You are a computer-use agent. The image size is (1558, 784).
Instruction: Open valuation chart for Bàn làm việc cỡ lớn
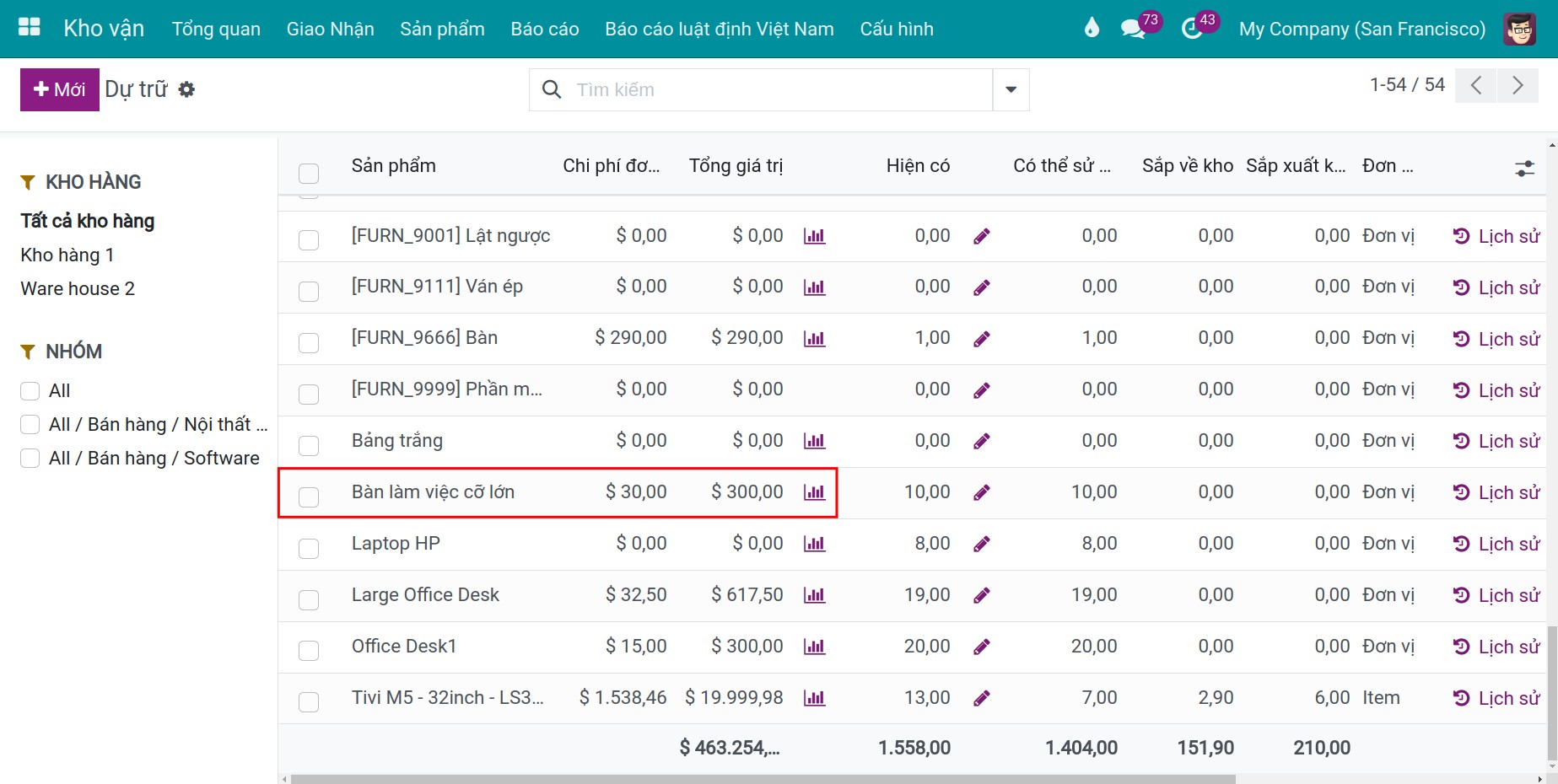click(814, 492)
